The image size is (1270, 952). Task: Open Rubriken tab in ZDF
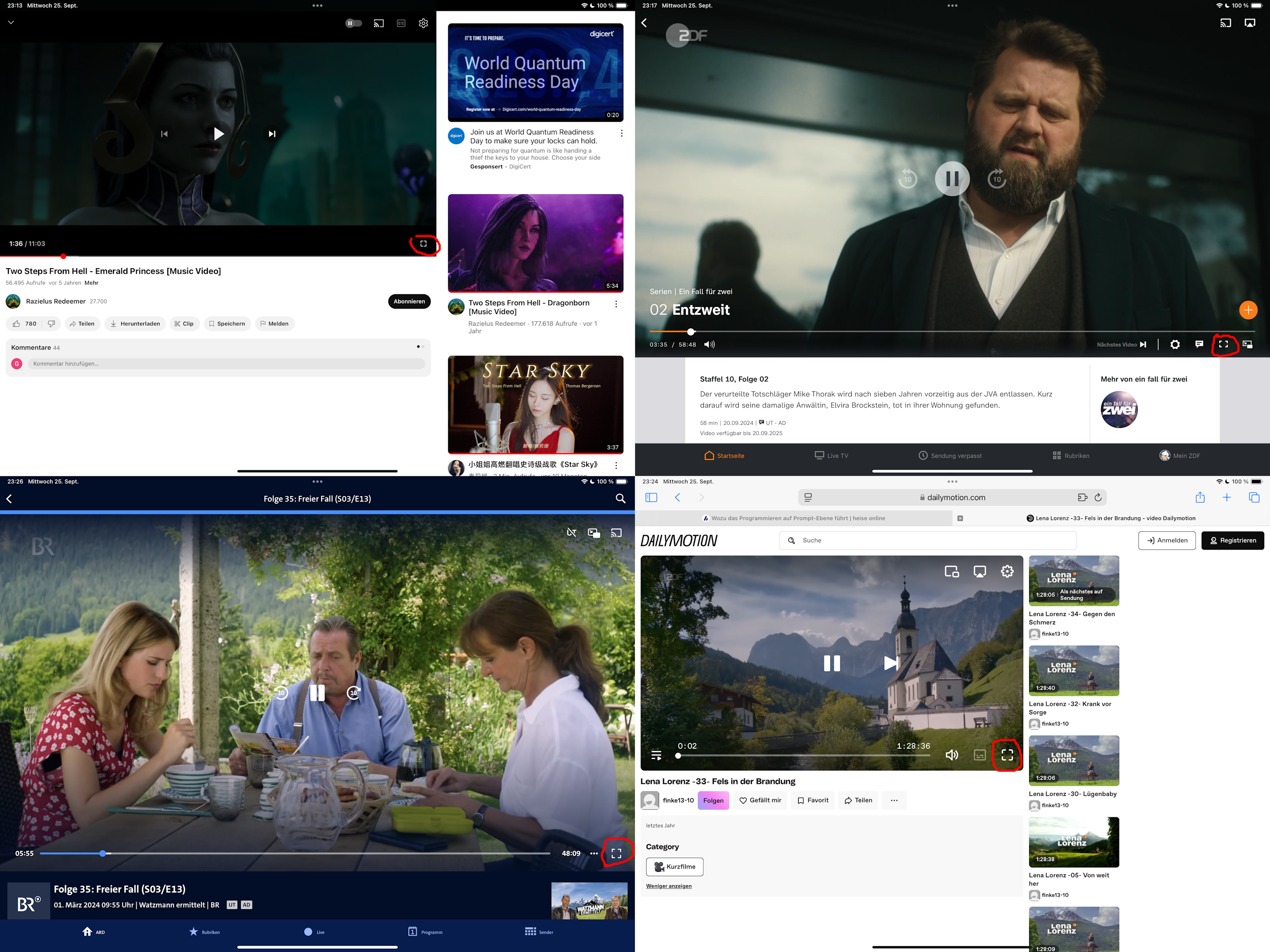tap(1071, 456)
